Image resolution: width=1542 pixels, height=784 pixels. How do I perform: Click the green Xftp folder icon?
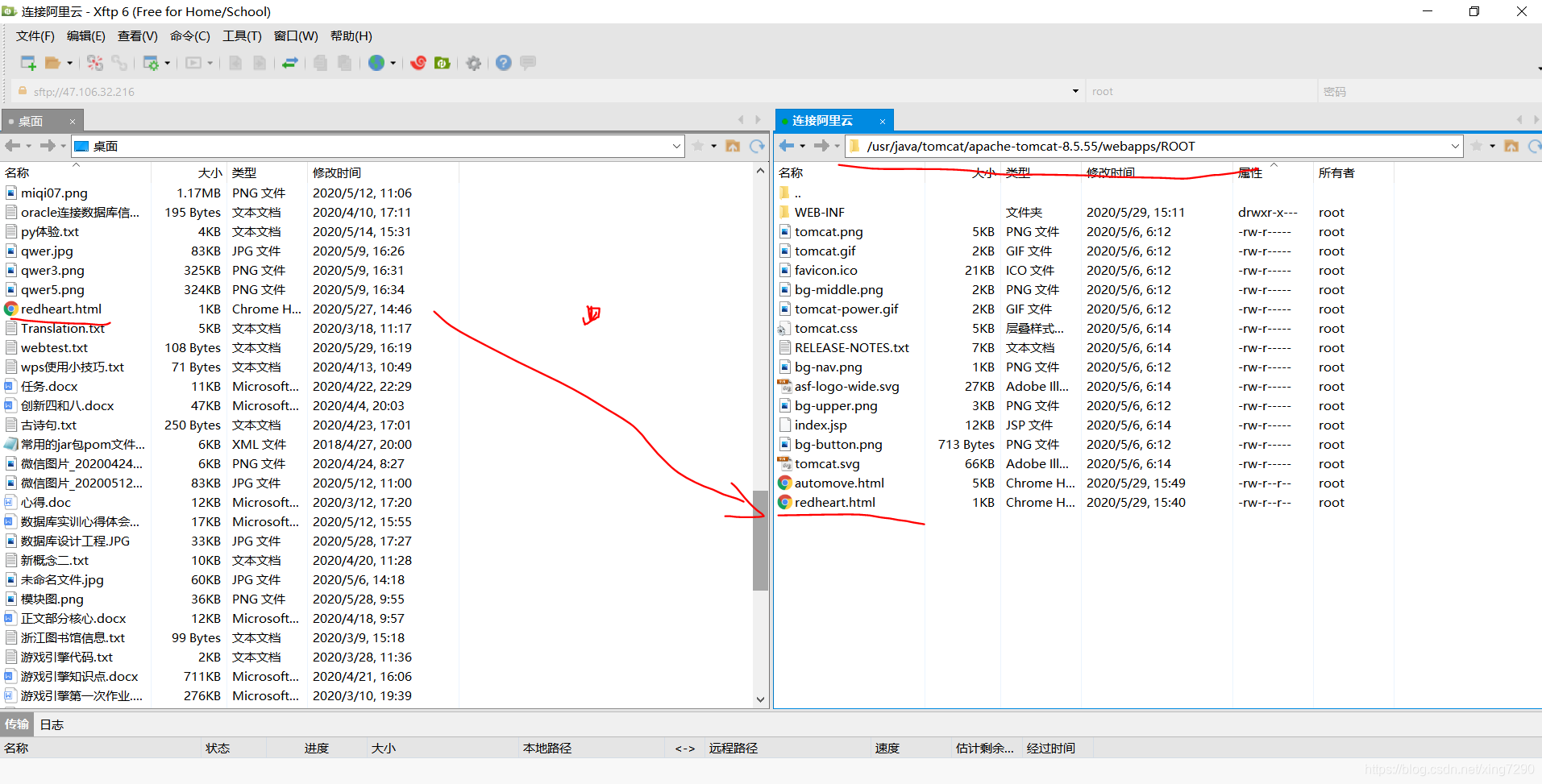(x=443, y=63)
